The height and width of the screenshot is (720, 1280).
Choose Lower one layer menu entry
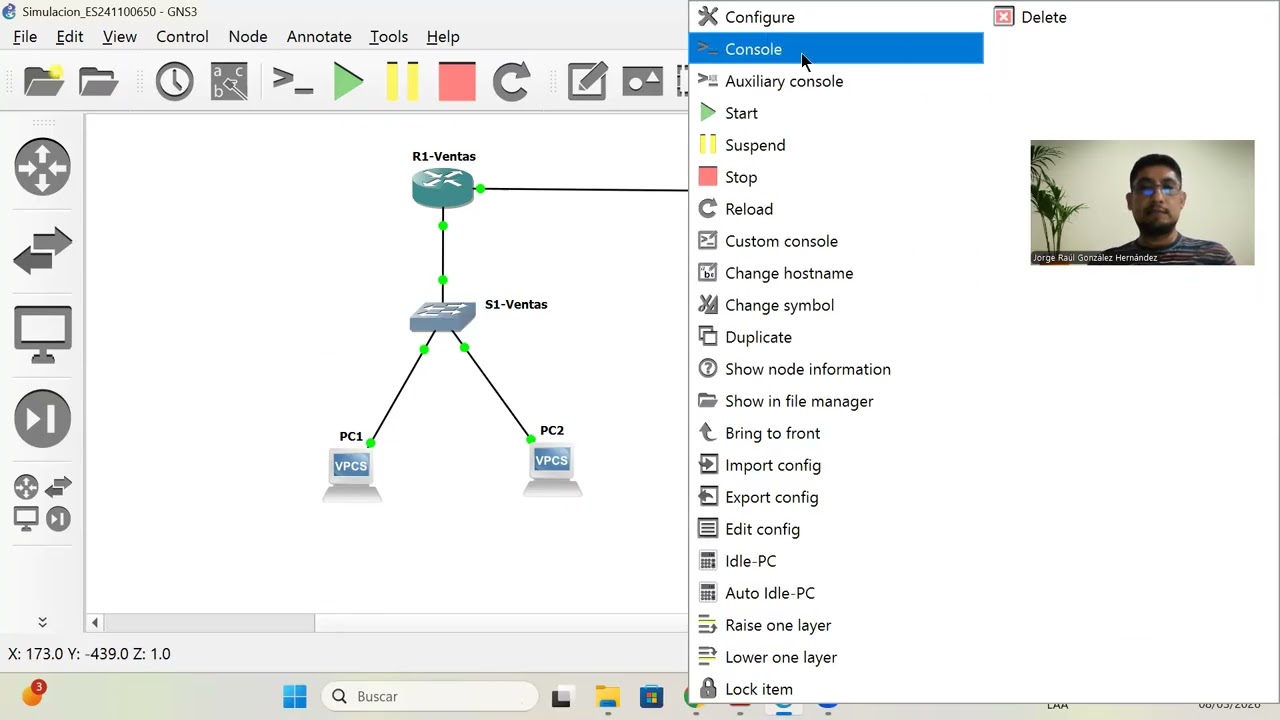(836, 657)
